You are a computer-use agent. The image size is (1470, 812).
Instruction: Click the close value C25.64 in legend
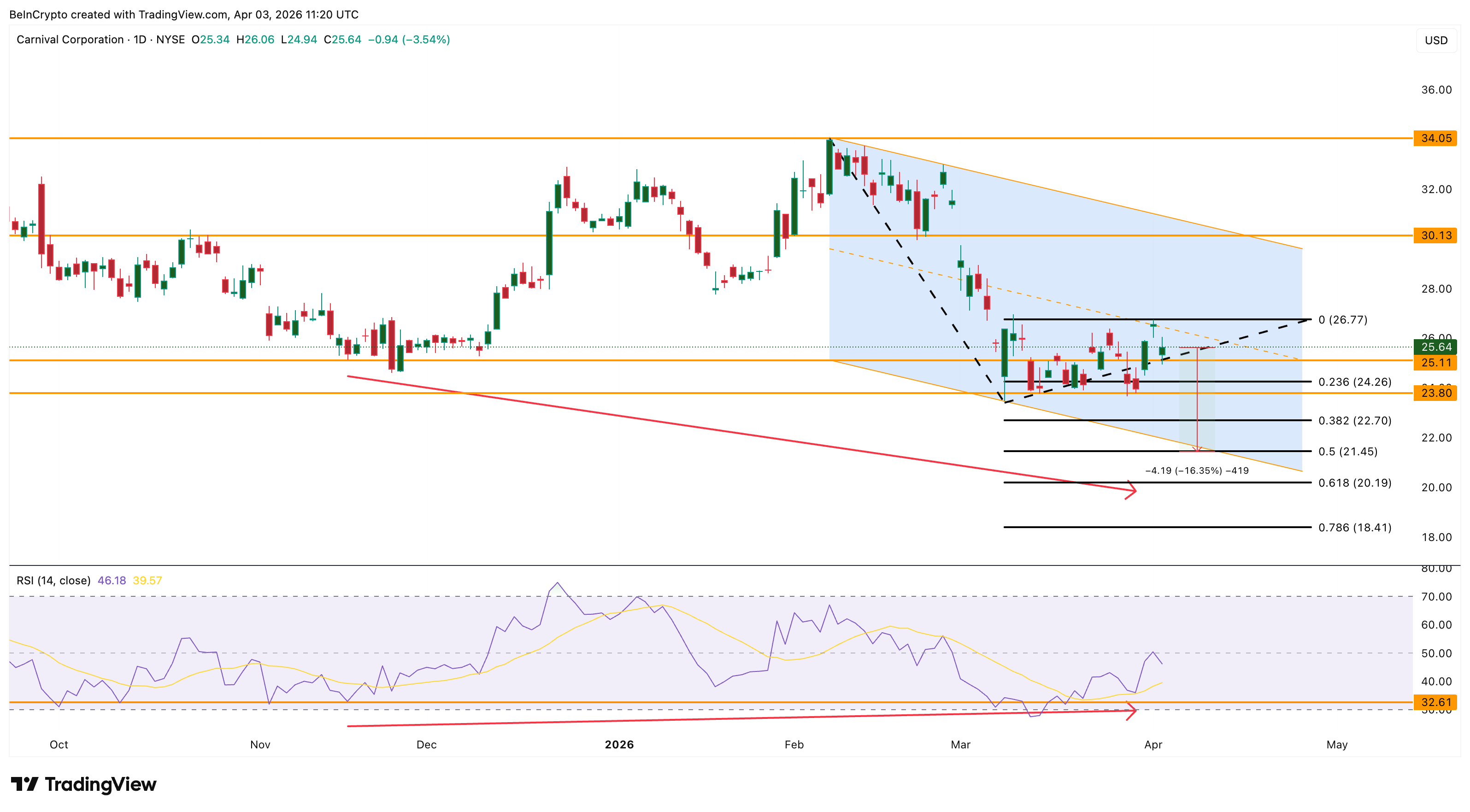pyautogui.click(x=345, y=39)
